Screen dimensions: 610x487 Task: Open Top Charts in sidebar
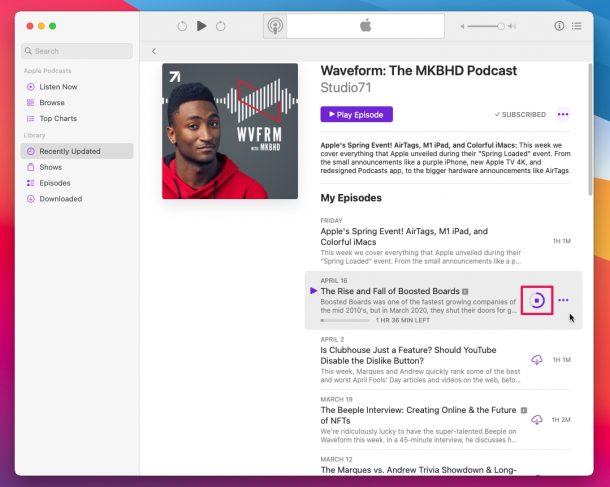coord(59,118)
